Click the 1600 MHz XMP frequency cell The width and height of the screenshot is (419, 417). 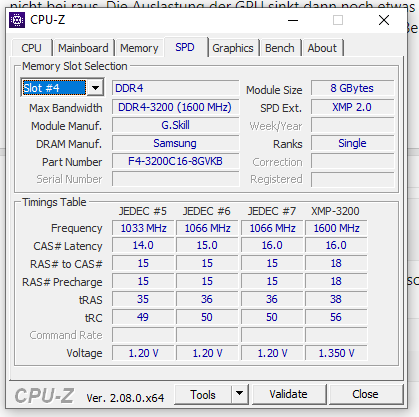click(336, 228)
